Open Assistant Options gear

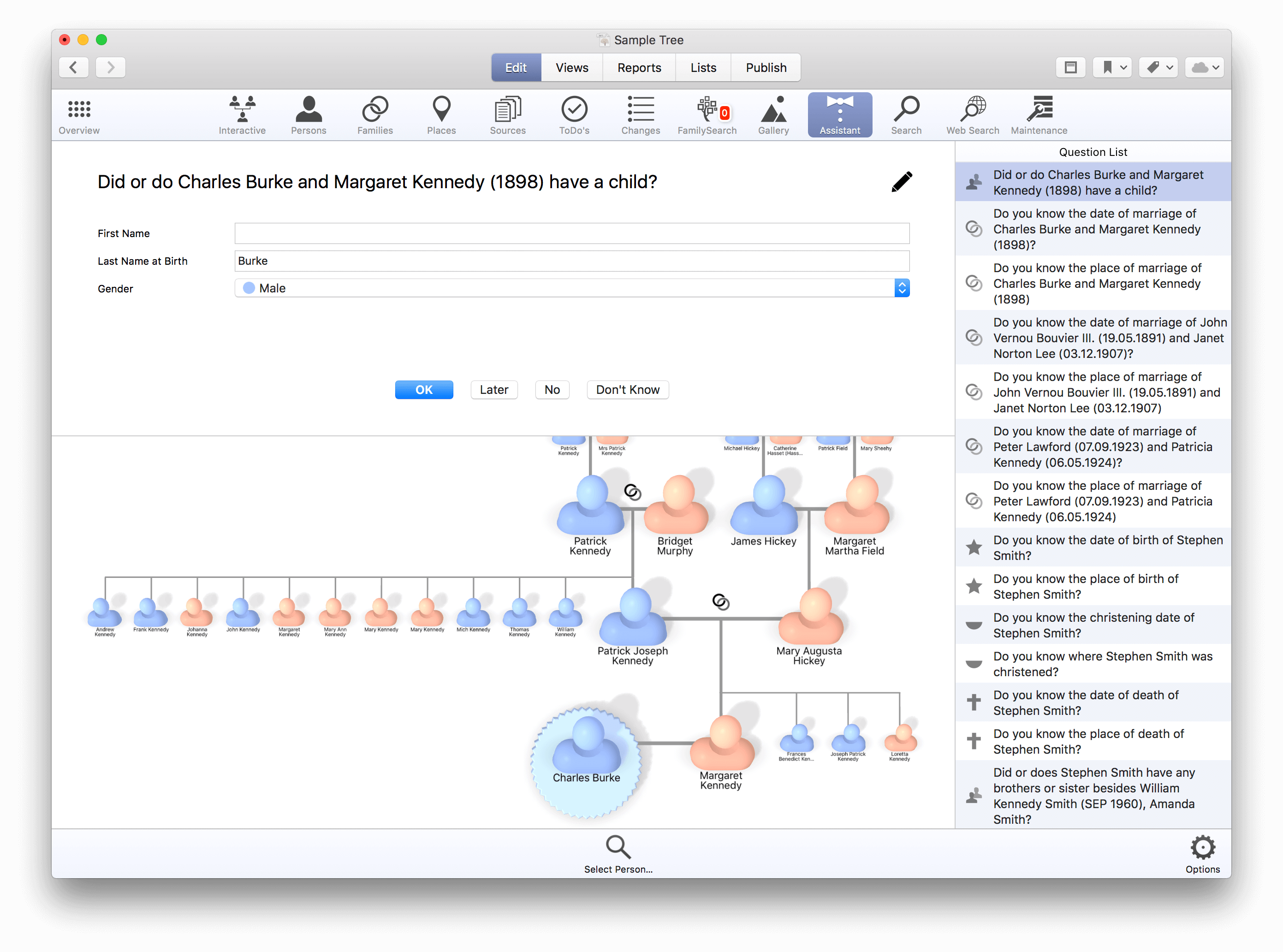(x=1202, y=854)
